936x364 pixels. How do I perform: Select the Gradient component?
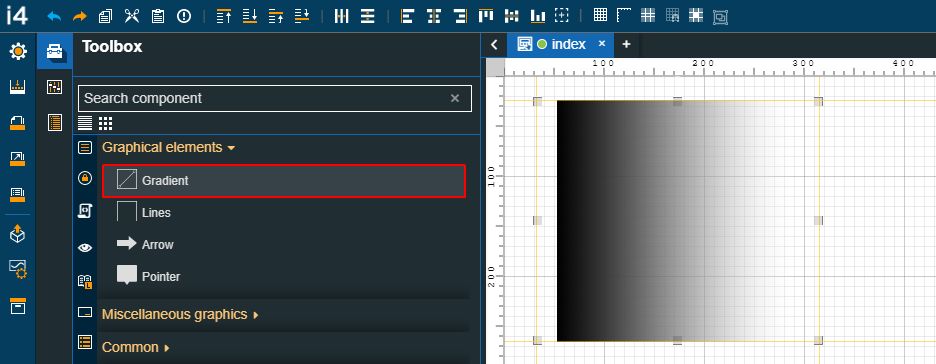[284, 181]
